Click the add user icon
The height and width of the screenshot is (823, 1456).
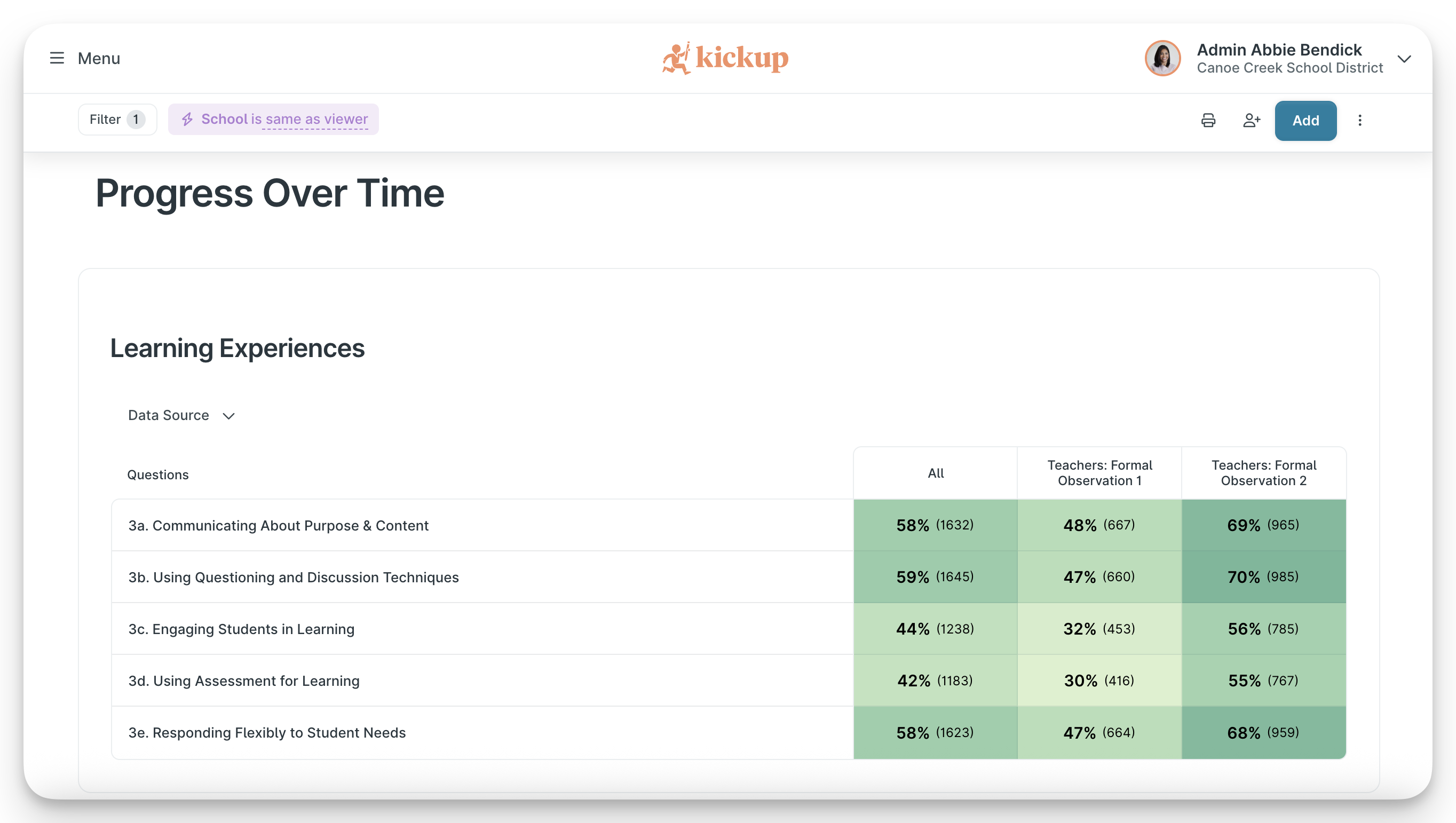tap(1252, 120)
